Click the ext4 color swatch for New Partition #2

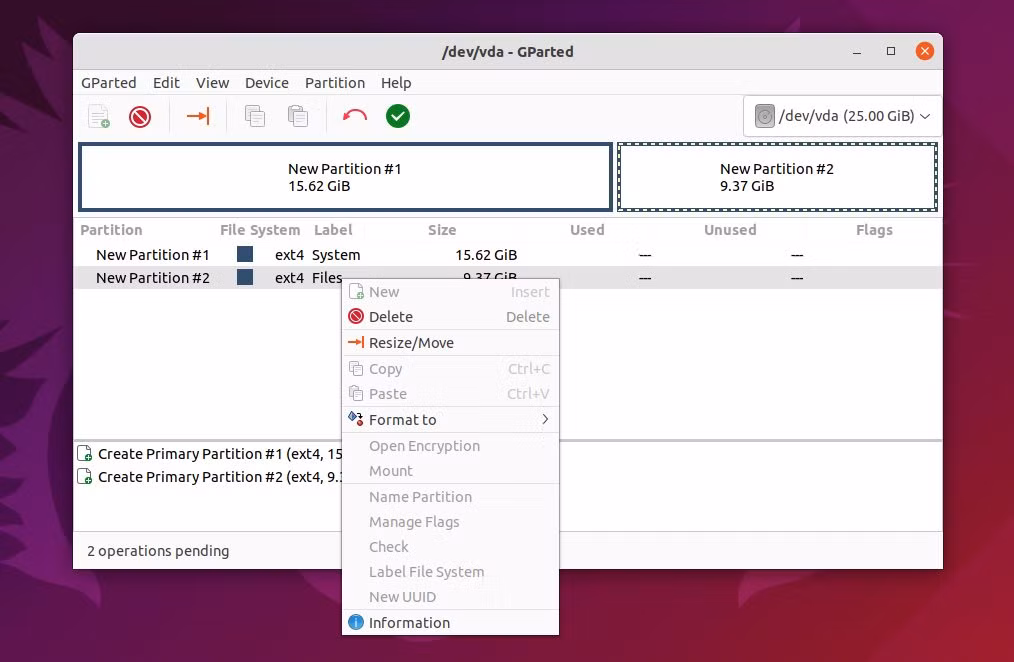tap(245, 277)
